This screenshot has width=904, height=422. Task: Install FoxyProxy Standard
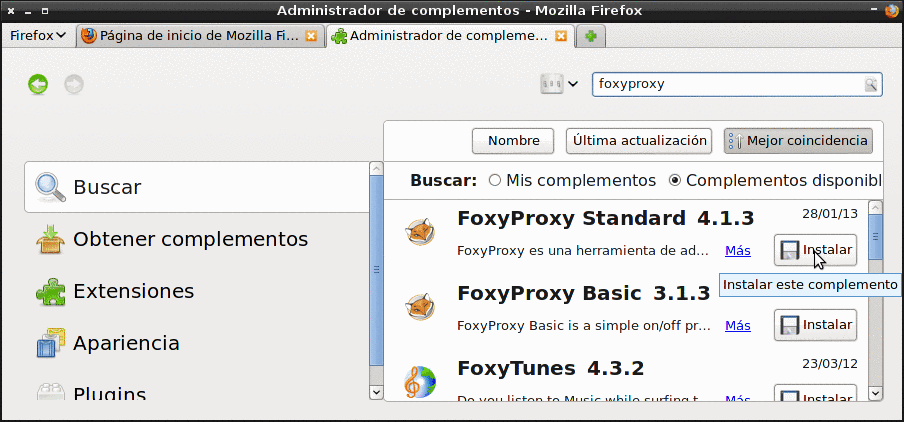(815, 250)
